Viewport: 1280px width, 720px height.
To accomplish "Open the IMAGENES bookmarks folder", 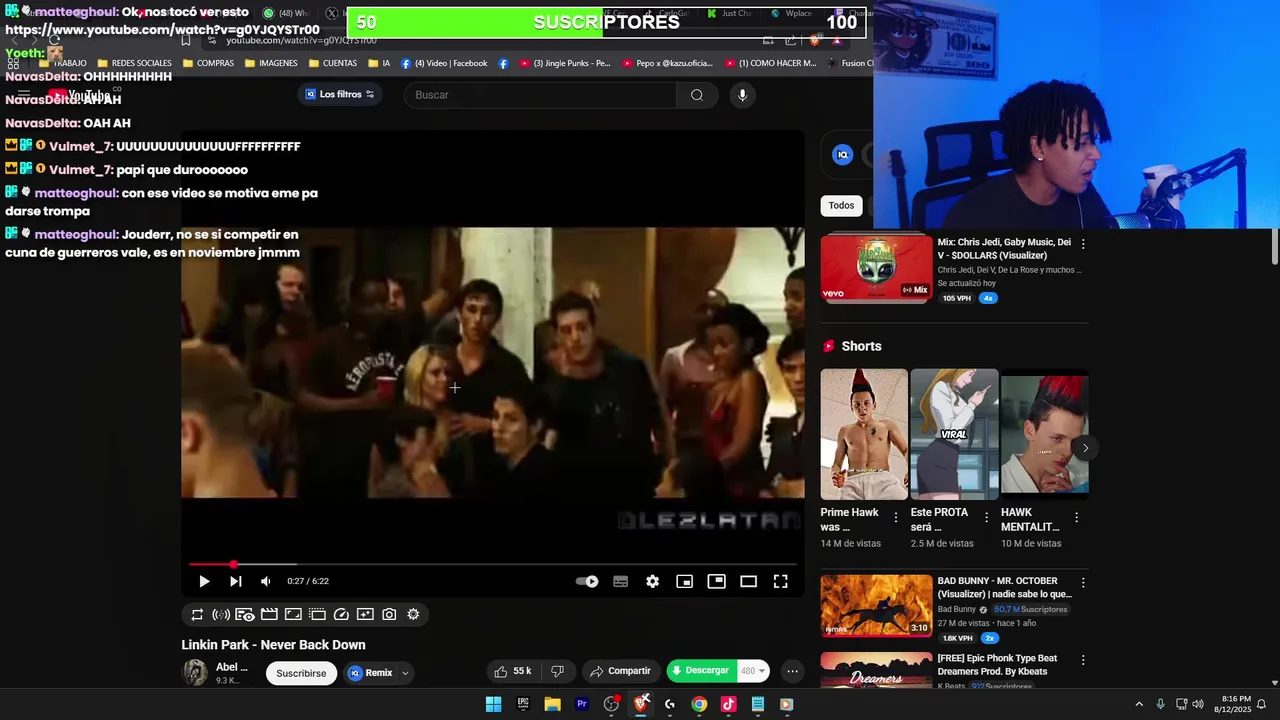I will tap(270, 63).
